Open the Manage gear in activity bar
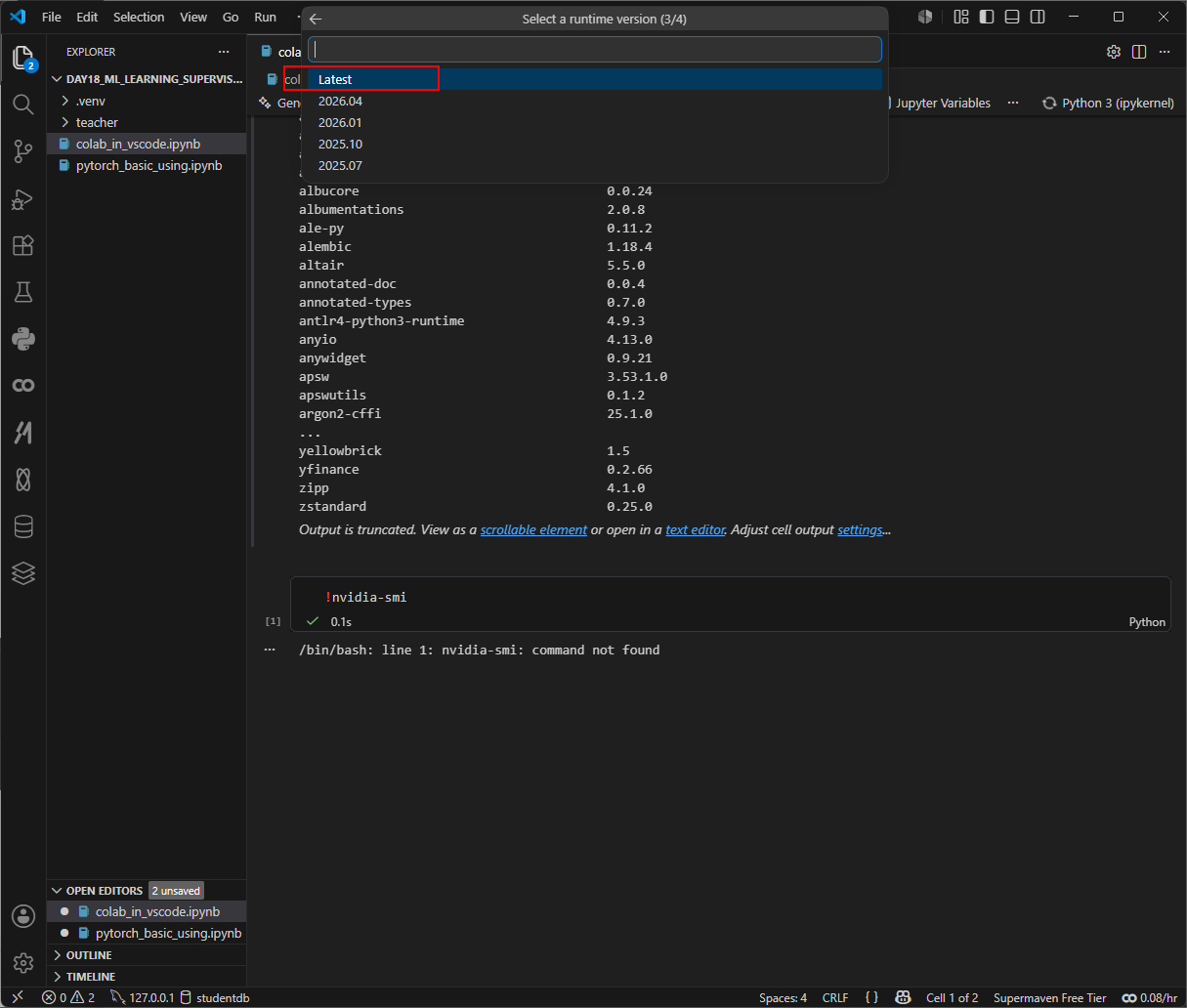The height and width of the screenshot is (1008, 1187). pos(23,963)
